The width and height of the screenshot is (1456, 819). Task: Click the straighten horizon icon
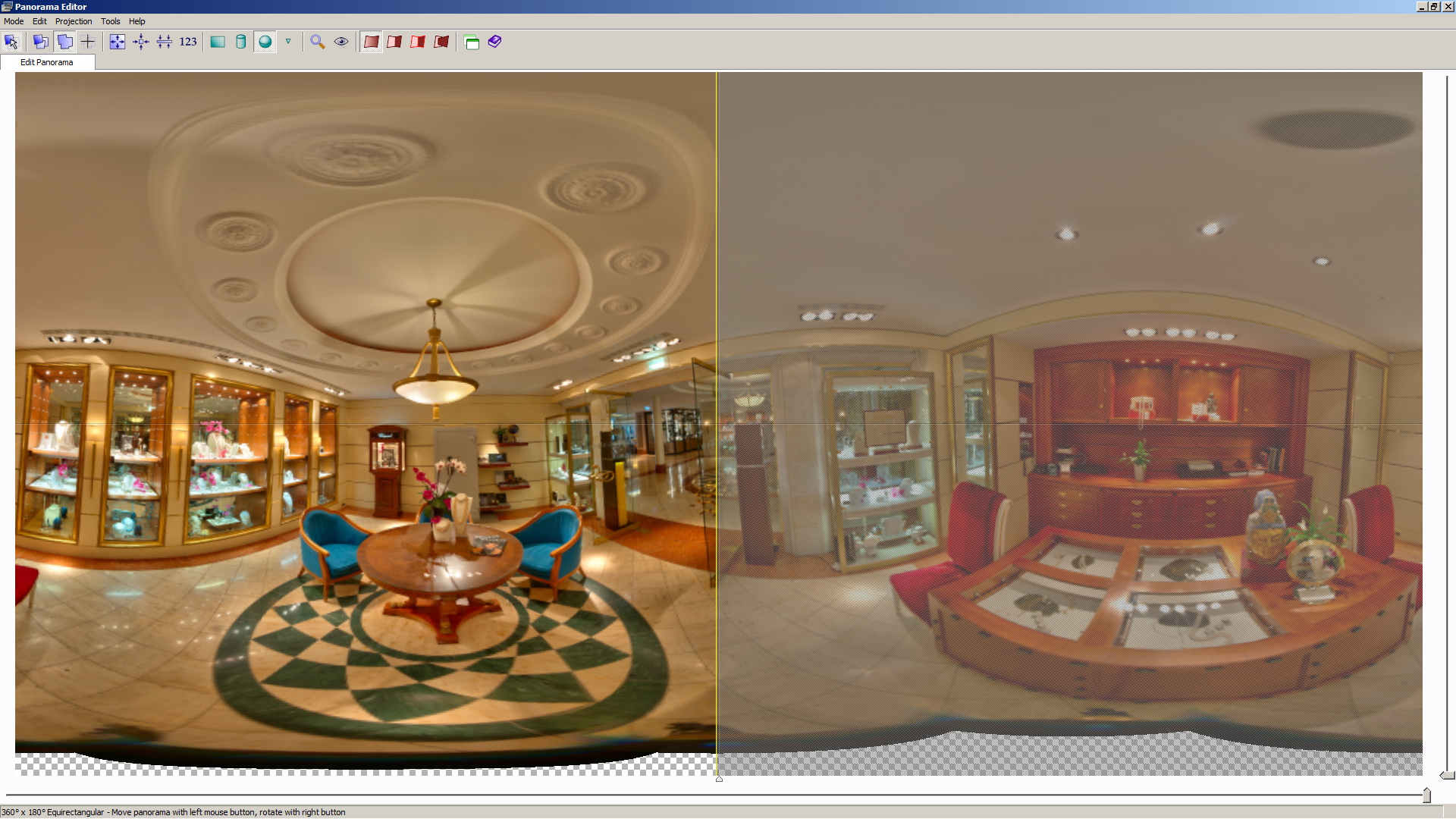point(165,42)
